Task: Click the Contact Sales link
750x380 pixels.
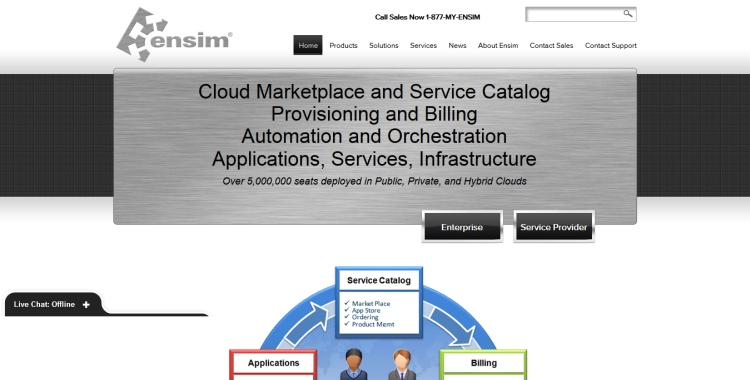Action: 551,45
